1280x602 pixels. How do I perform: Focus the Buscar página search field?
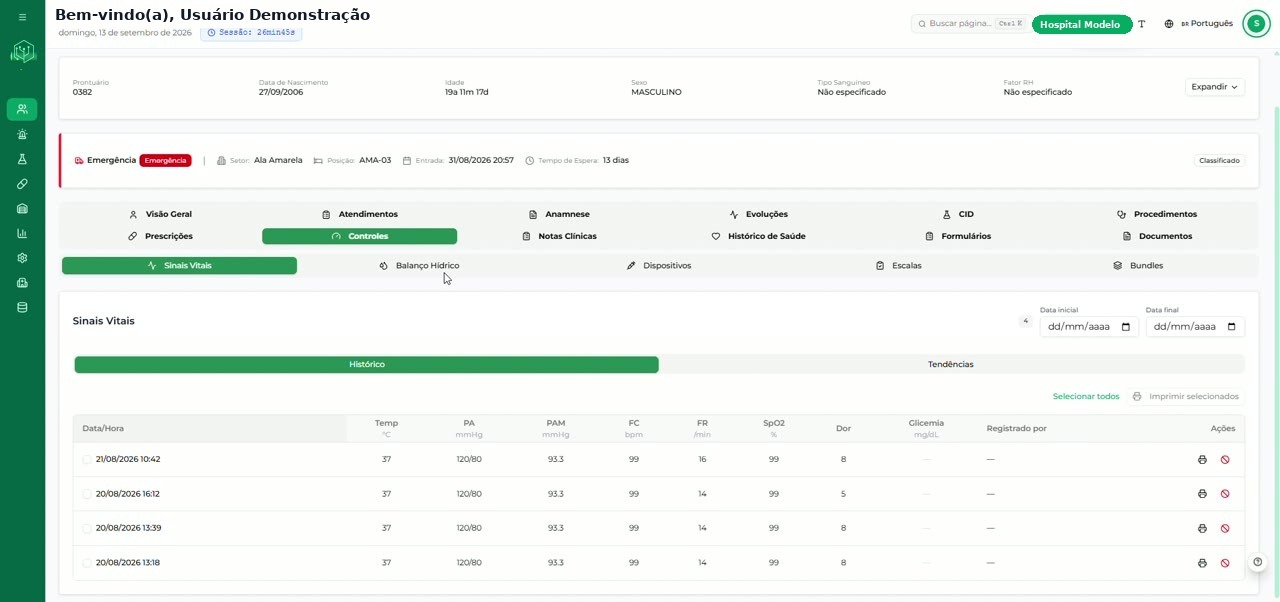point(968,24)
